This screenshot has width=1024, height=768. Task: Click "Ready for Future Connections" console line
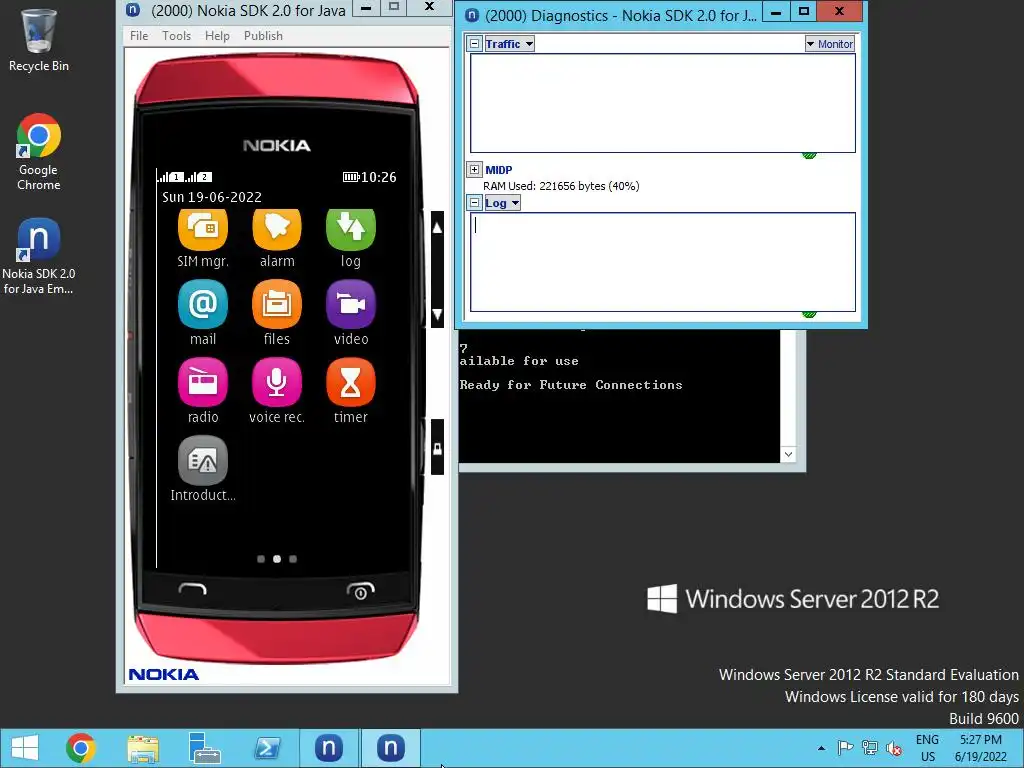tap(571, 385)
